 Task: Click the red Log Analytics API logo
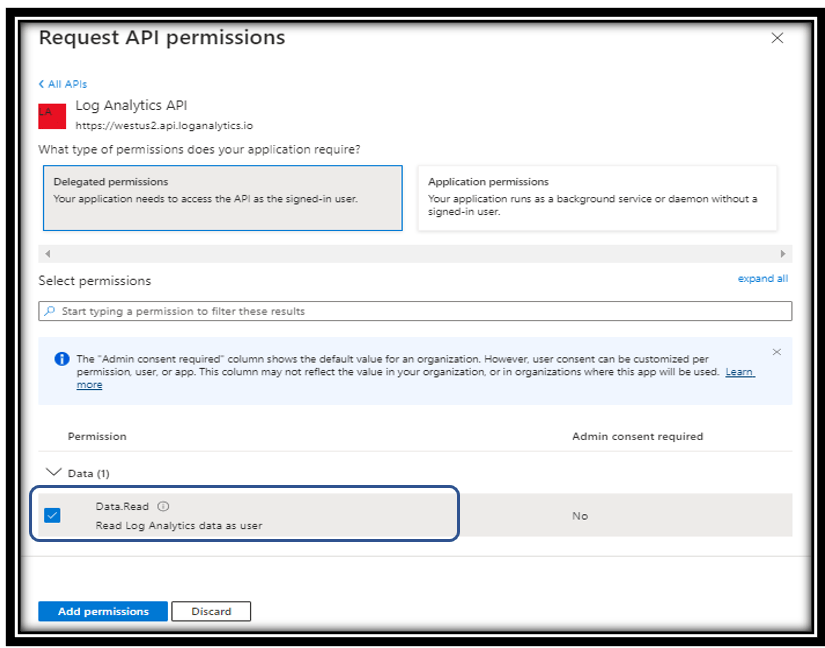click(52, 116)
